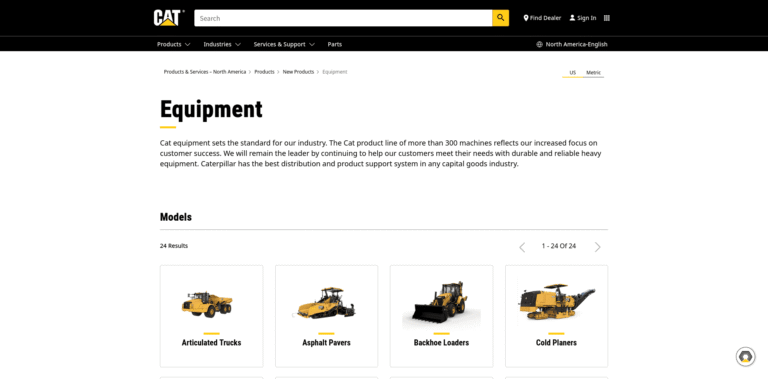Open the apps grid icon in header
The width and height of the screenshot is (768, 379).
point(607,18)
